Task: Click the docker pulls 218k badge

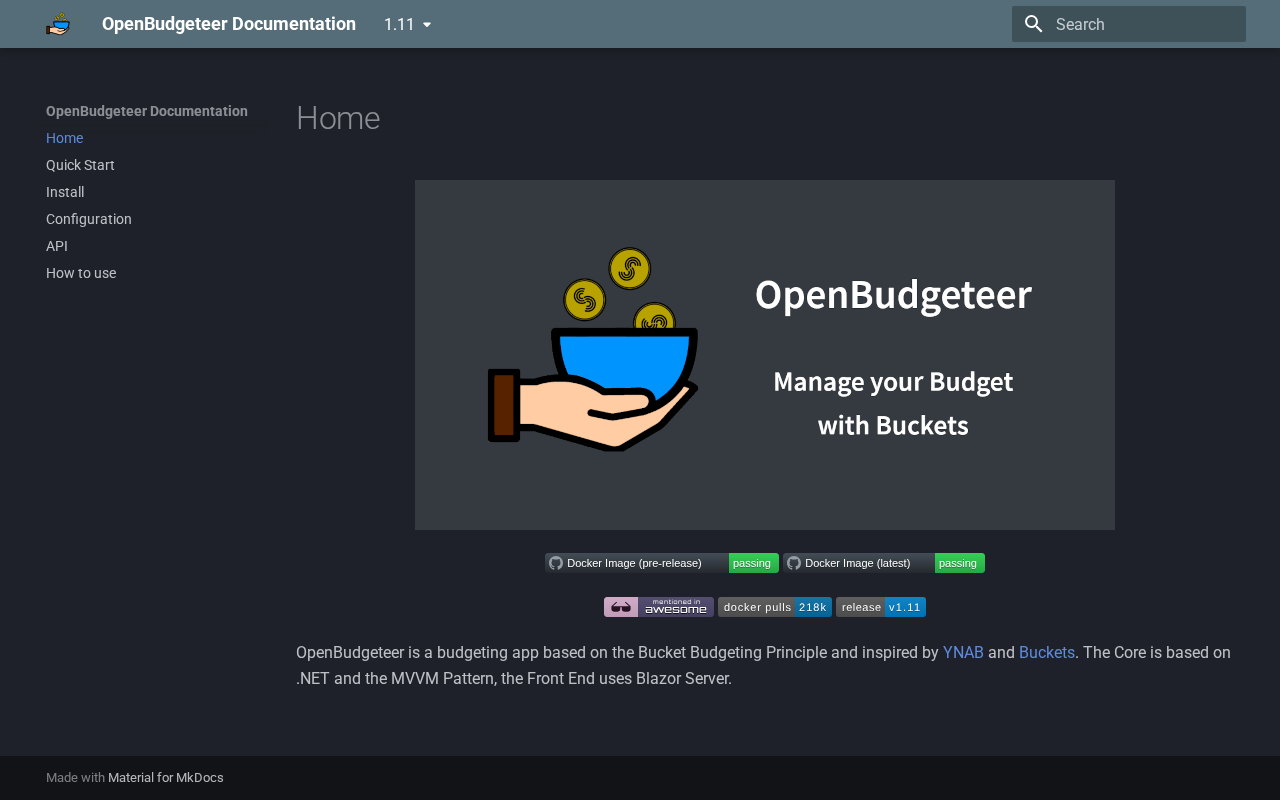Action: 775,607
